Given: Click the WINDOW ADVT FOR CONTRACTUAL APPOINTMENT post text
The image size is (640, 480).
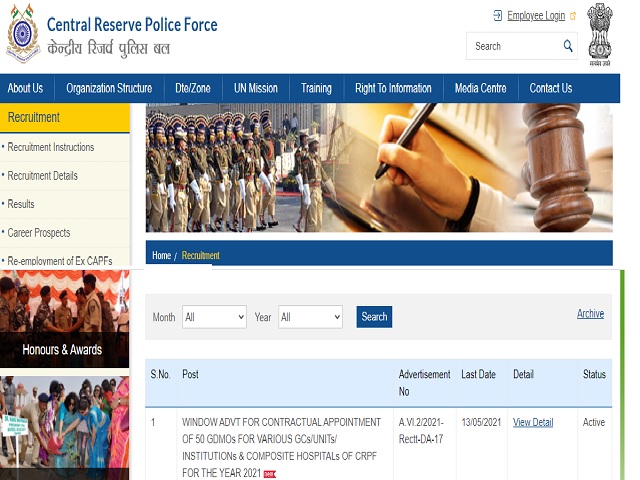Looking at the screenshot, I should coord(281,447).
